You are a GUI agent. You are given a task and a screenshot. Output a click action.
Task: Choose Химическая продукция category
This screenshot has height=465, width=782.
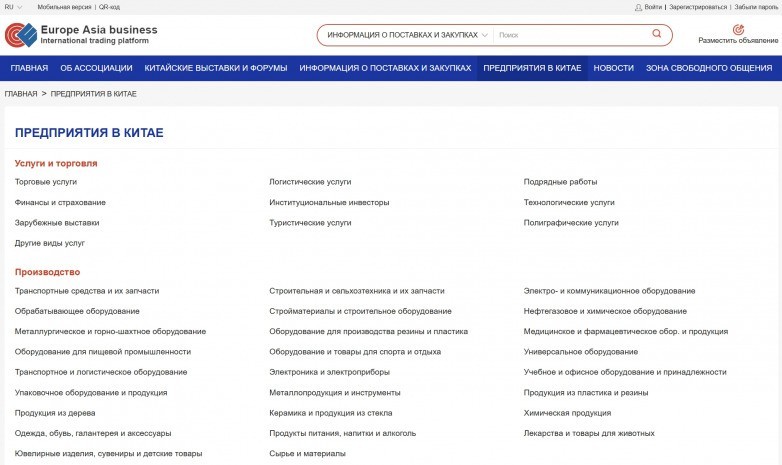click(x=567, y=413)
